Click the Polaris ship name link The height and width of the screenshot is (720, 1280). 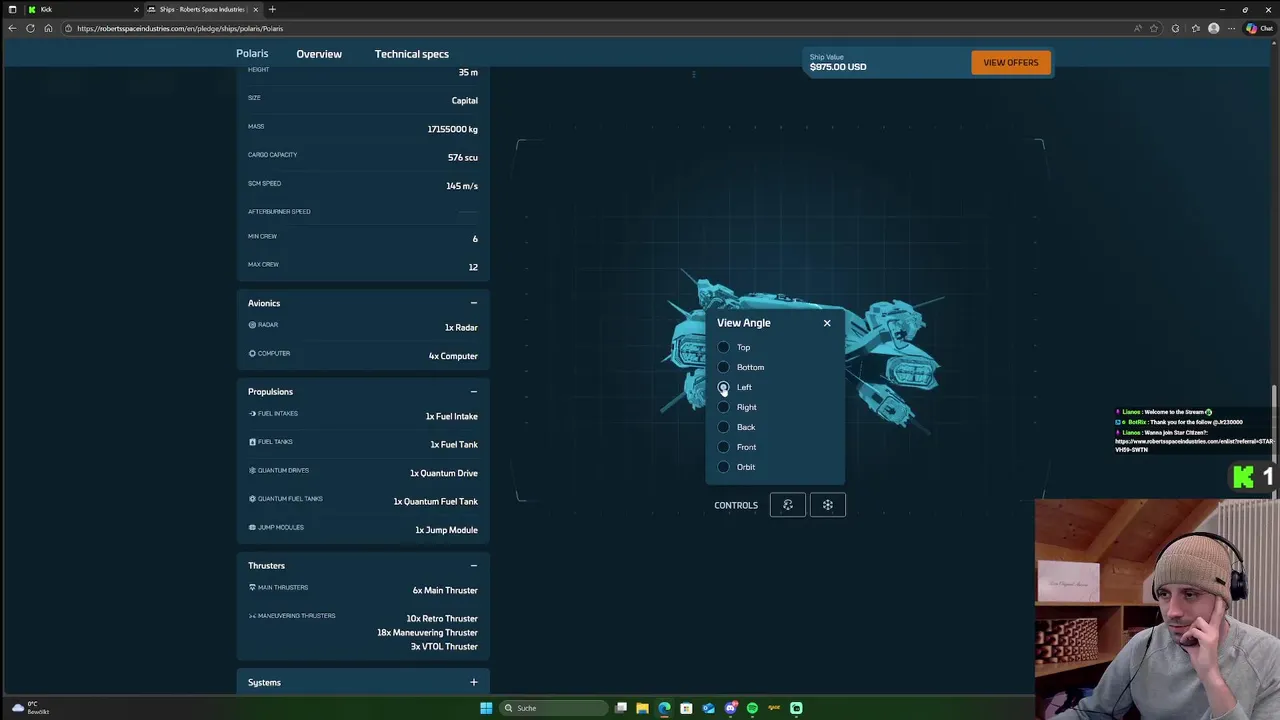point(252,54)
